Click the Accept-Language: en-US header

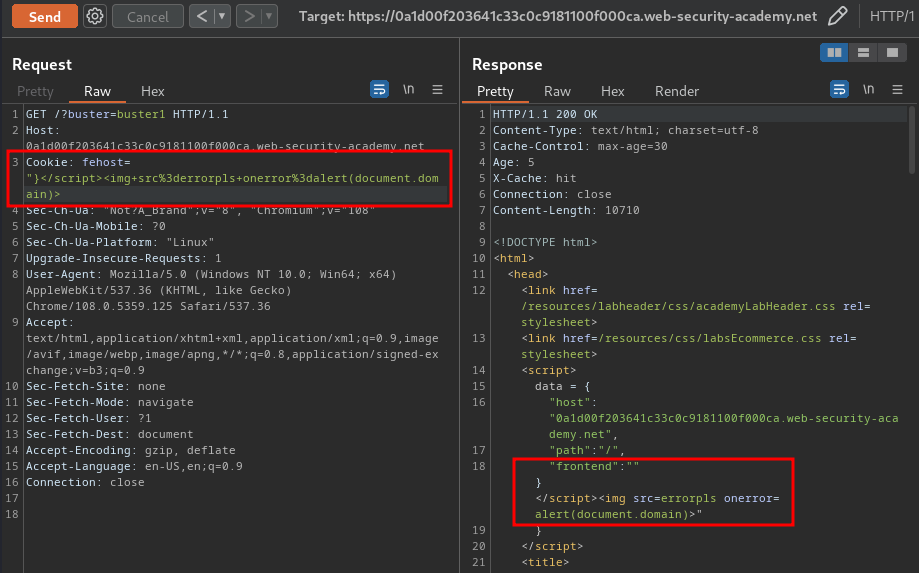134,466
